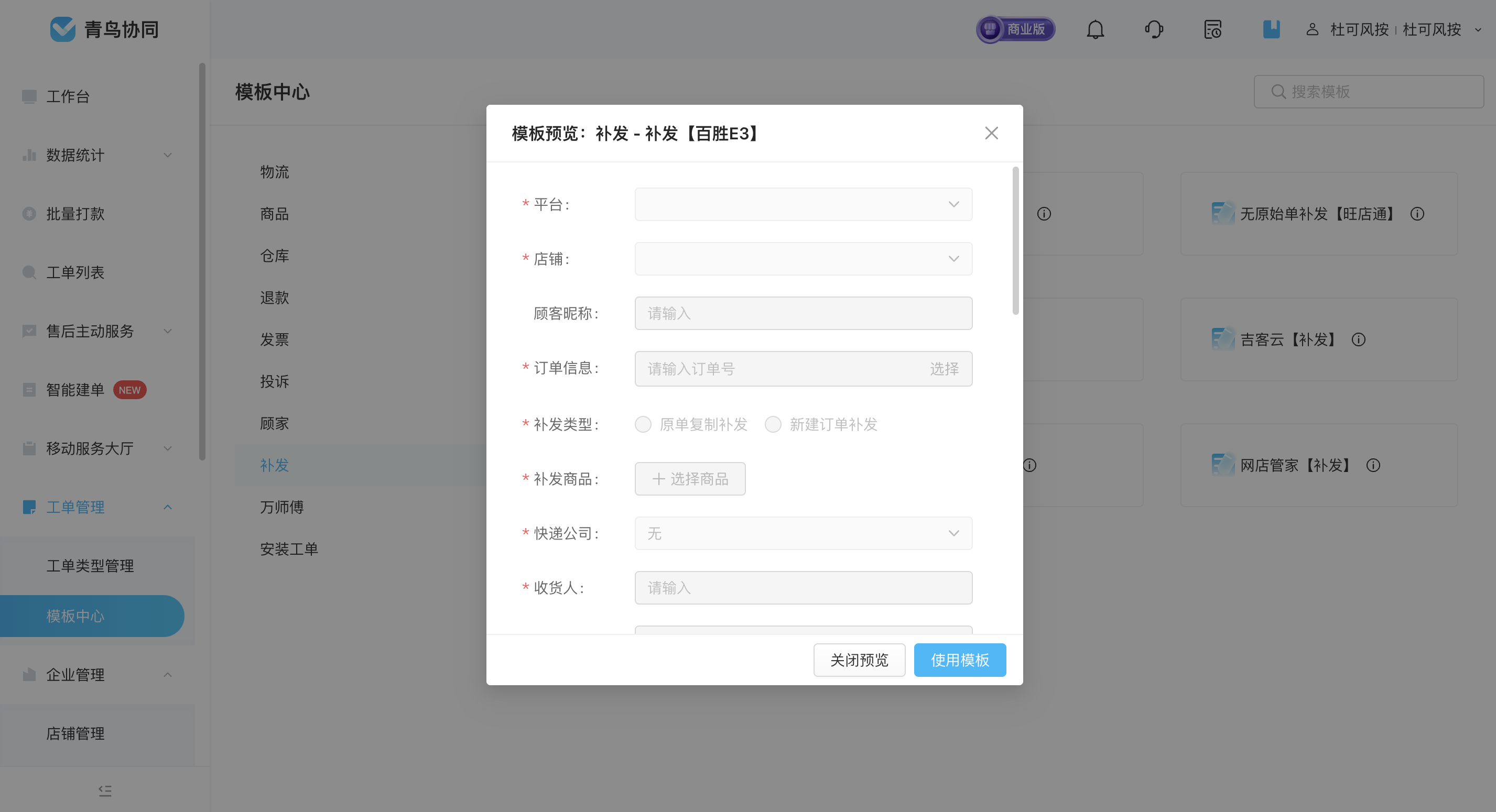Image resolution: width=1496 pixels, height=812 pixels.
Task: Select 原单复制补发 radio option
Action: point(643,424)
